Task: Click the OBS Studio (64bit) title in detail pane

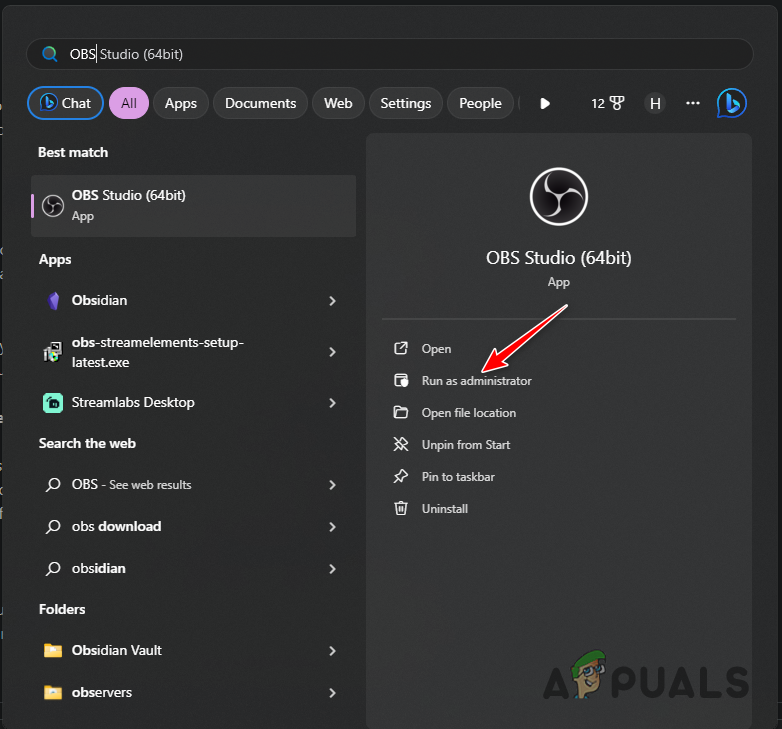Action: [559, 258]
